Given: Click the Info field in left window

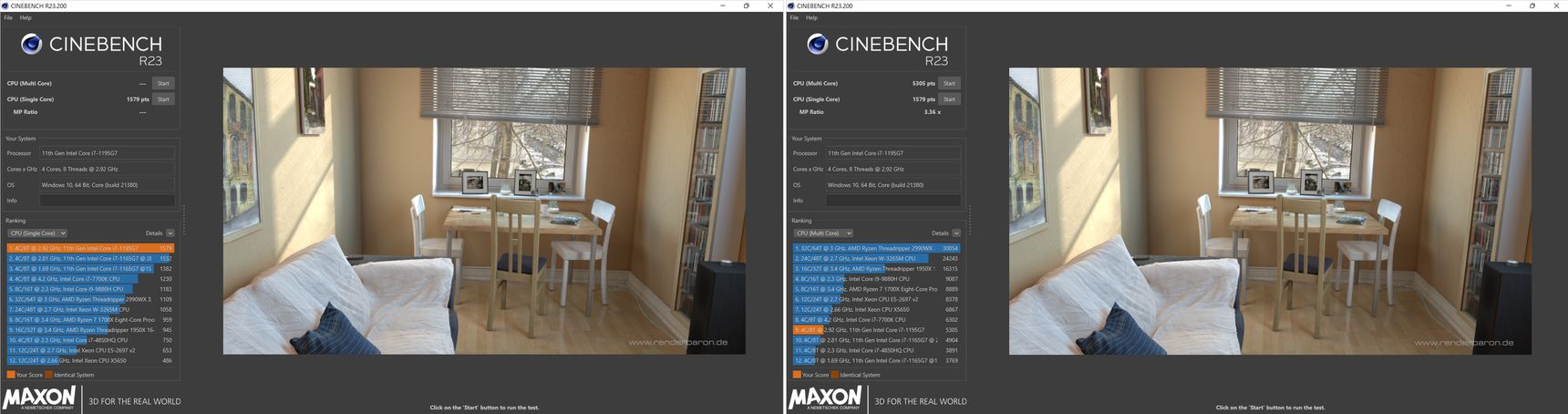Looking at the screenshot, I should [x=107, y=201].
